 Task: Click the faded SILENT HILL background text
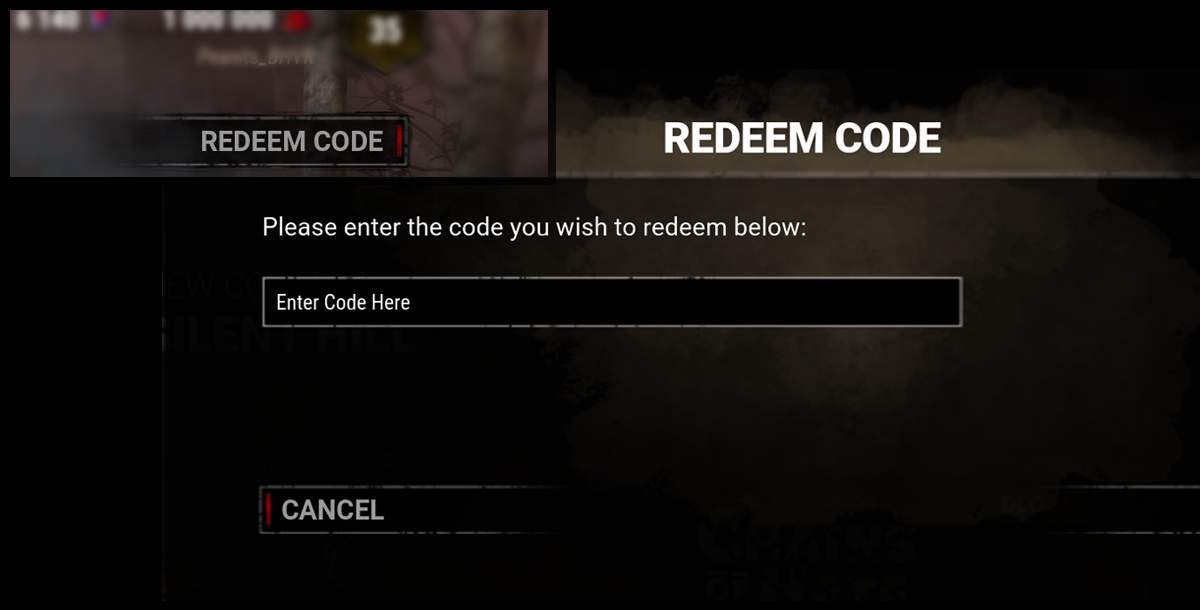tap(290, 338)
